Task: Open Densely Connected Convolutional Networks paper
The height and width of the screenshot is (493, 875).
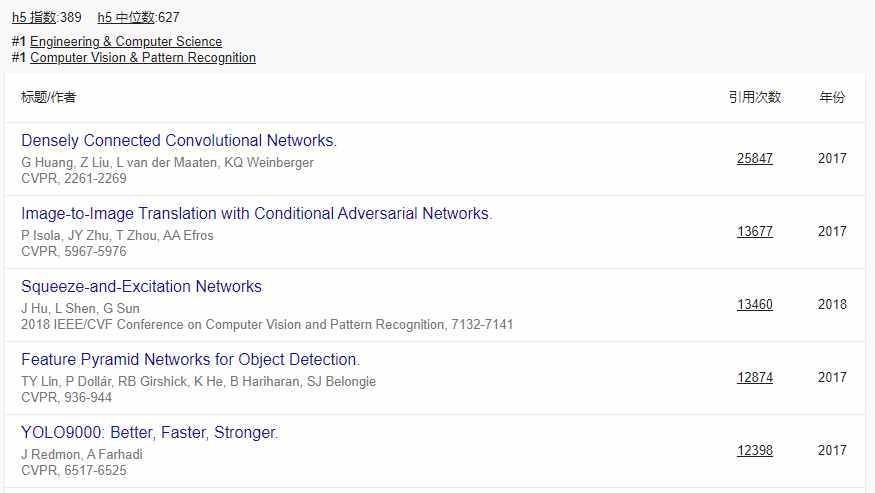Action: pos(179,140)
